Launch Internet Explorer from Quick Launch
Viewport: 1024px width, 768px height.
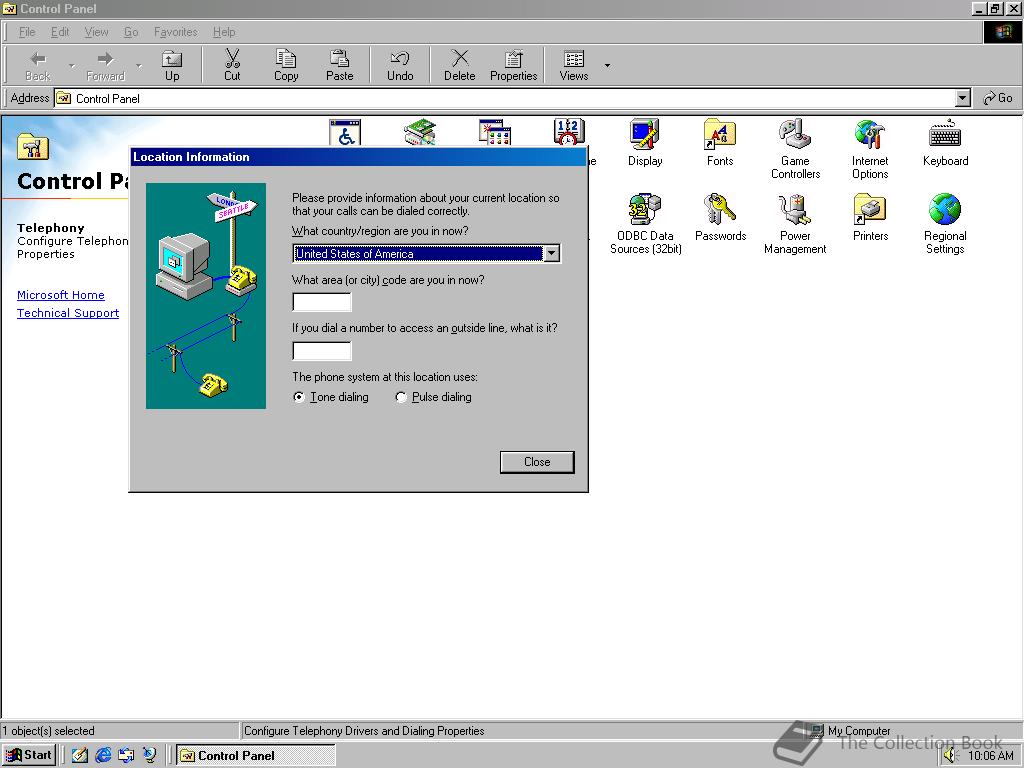pyautogui.click(x=103, y=755)
